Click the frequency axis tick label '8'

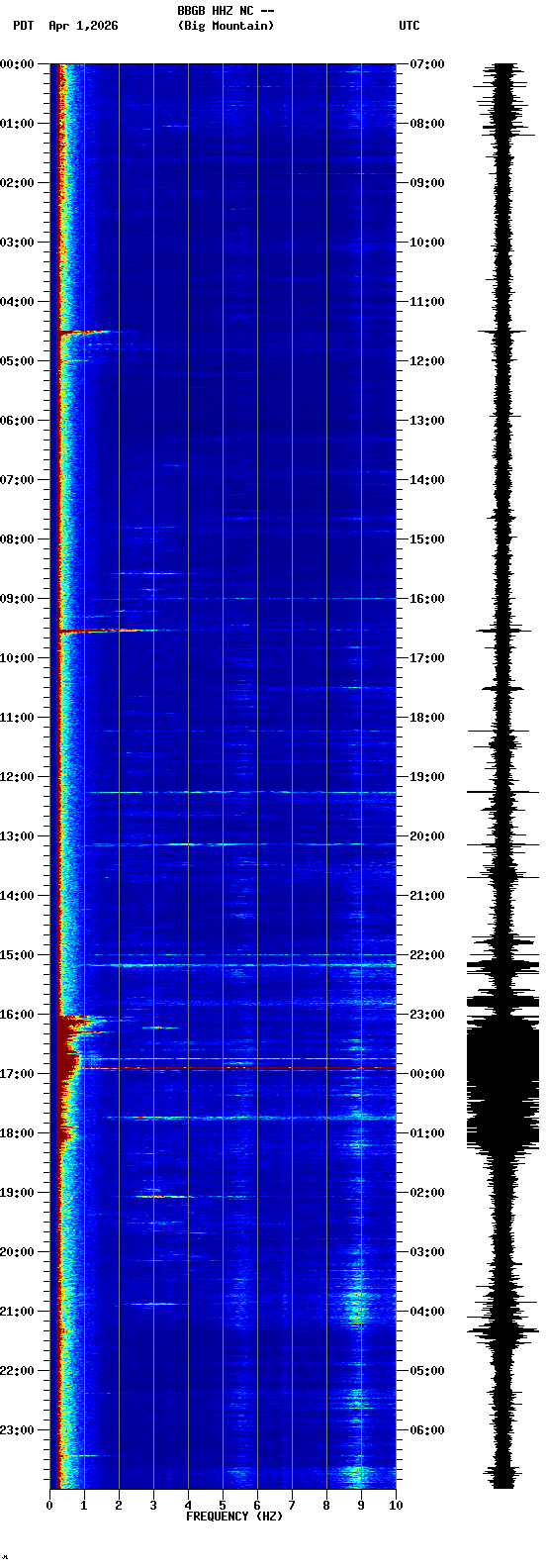(x=326, y=1506)
